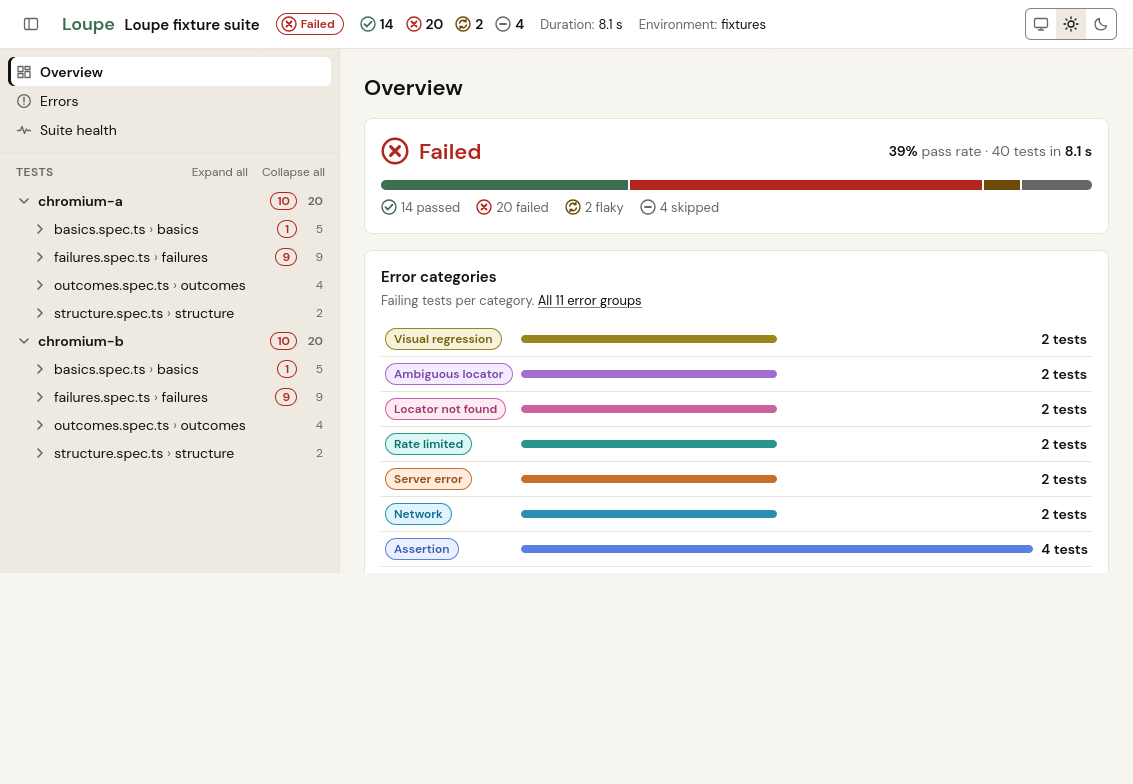Viewport: 1133px width, 784px height.
Task: Expand failures.spec.ts under chromium-b
Action: [40, 397]
